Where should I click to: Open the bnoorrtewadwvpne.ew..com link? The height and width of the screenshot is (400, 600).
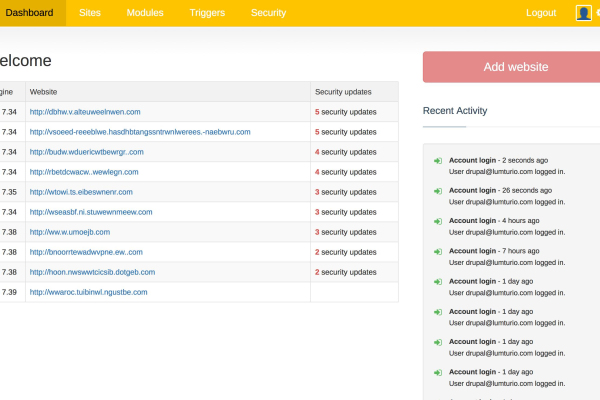(86, 252)
